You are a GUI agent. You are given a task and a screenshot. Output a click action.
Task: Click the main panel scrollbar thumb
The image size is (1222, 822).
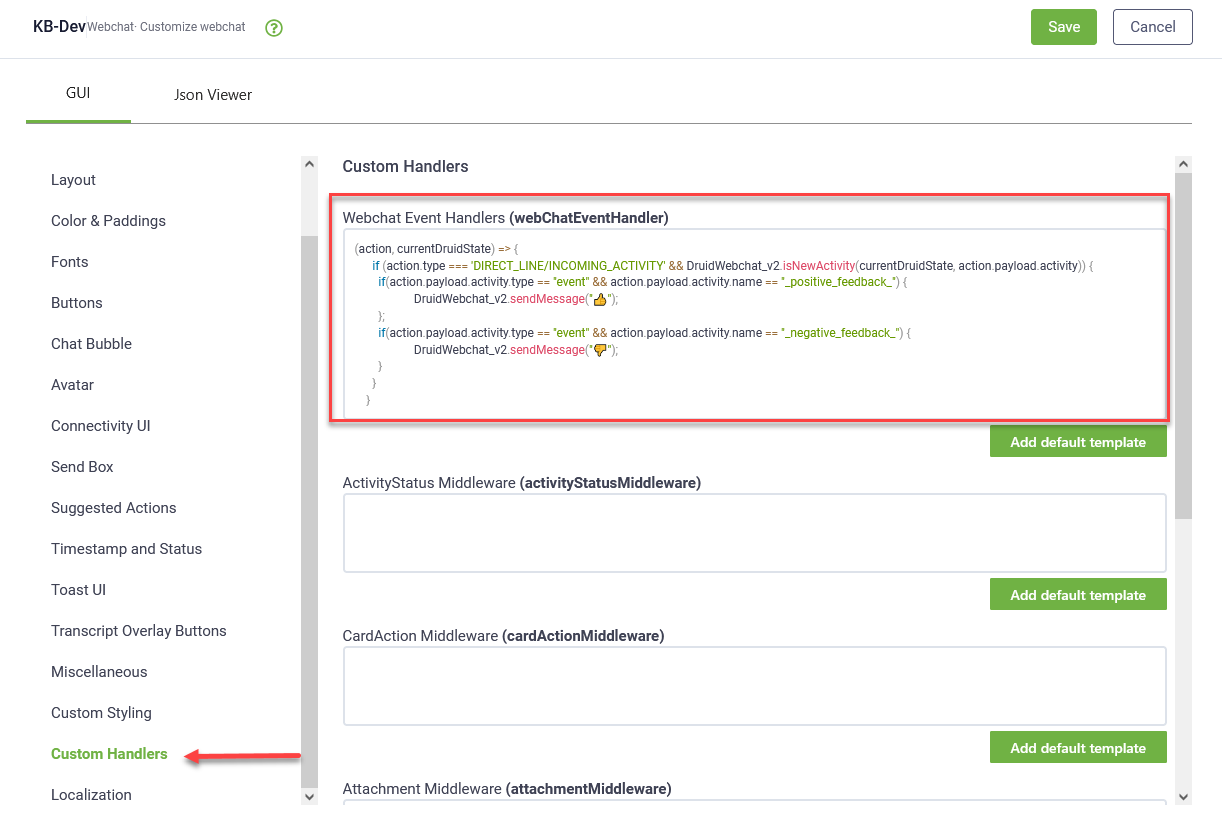pos(1184,345)
